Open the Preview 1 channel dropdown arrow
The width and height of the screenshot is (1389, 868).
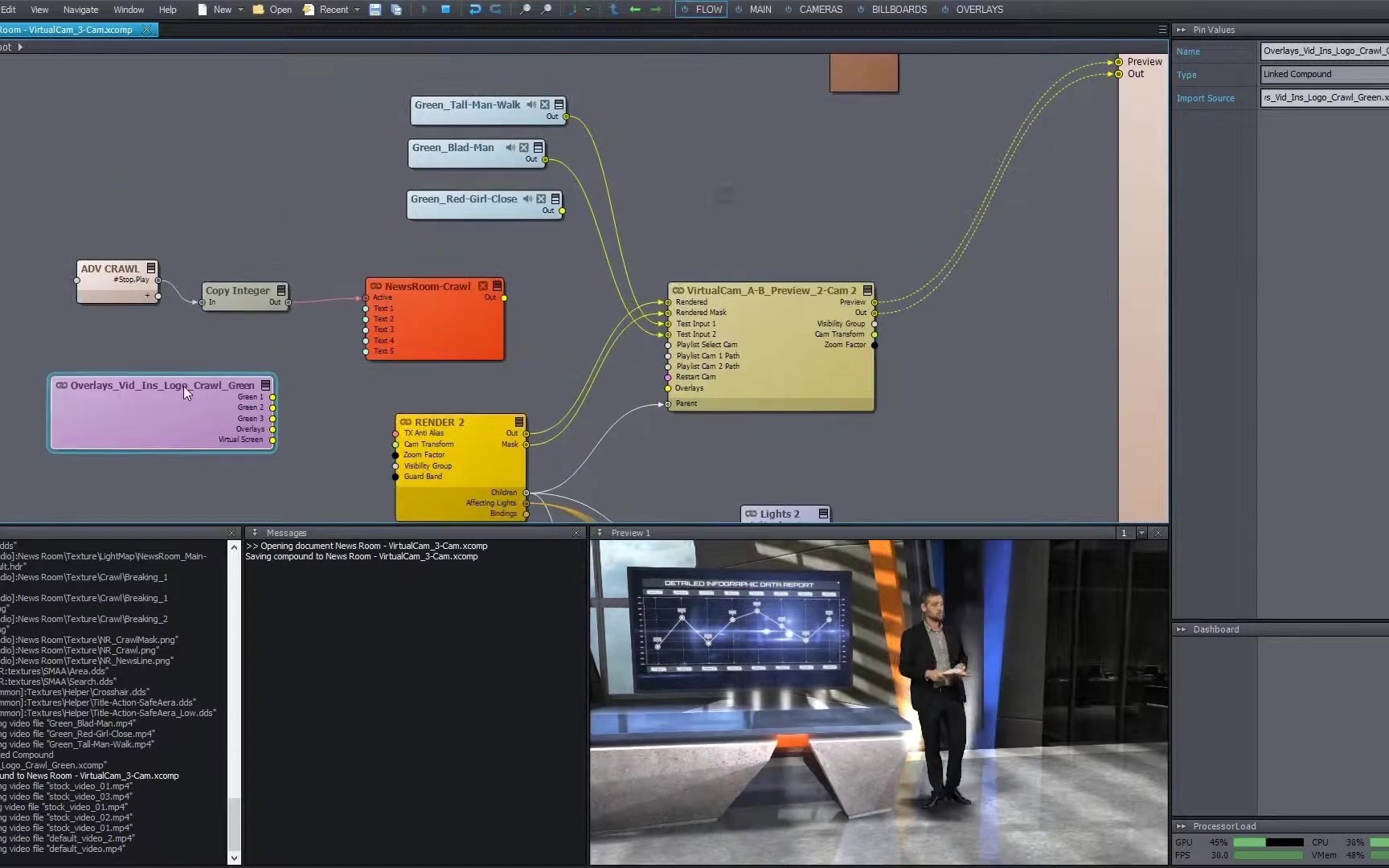point(1141,533)
